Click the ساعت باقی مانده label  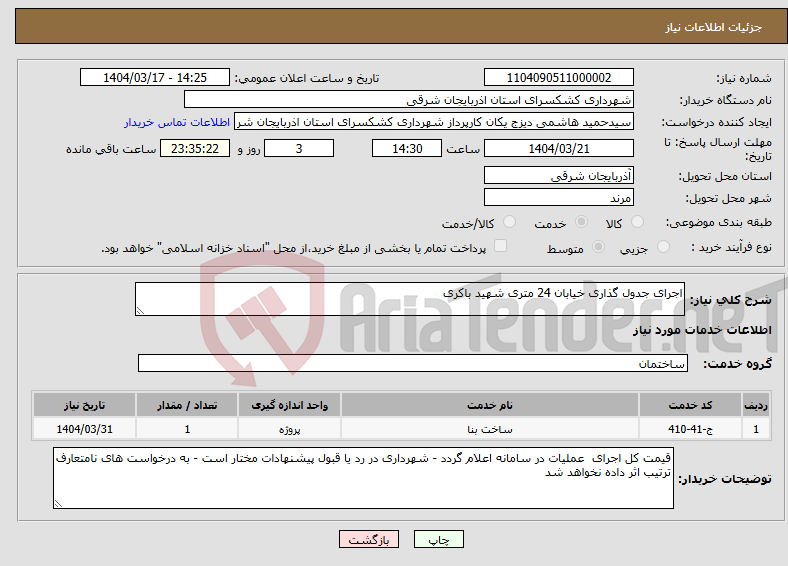click(111, 149)
